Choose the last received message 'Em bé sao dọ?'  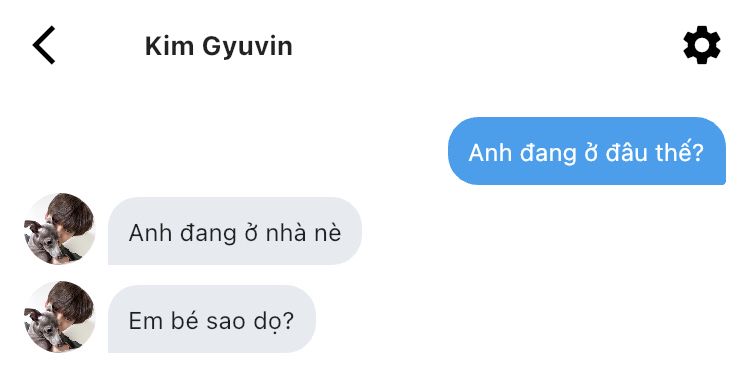point(212,320)
